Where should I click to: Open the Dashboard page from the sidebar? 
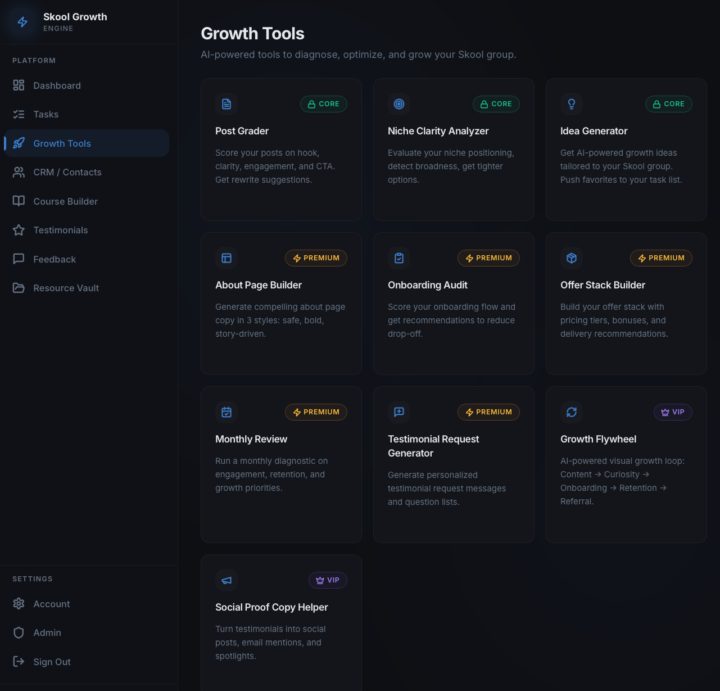(x=86, y=85)
